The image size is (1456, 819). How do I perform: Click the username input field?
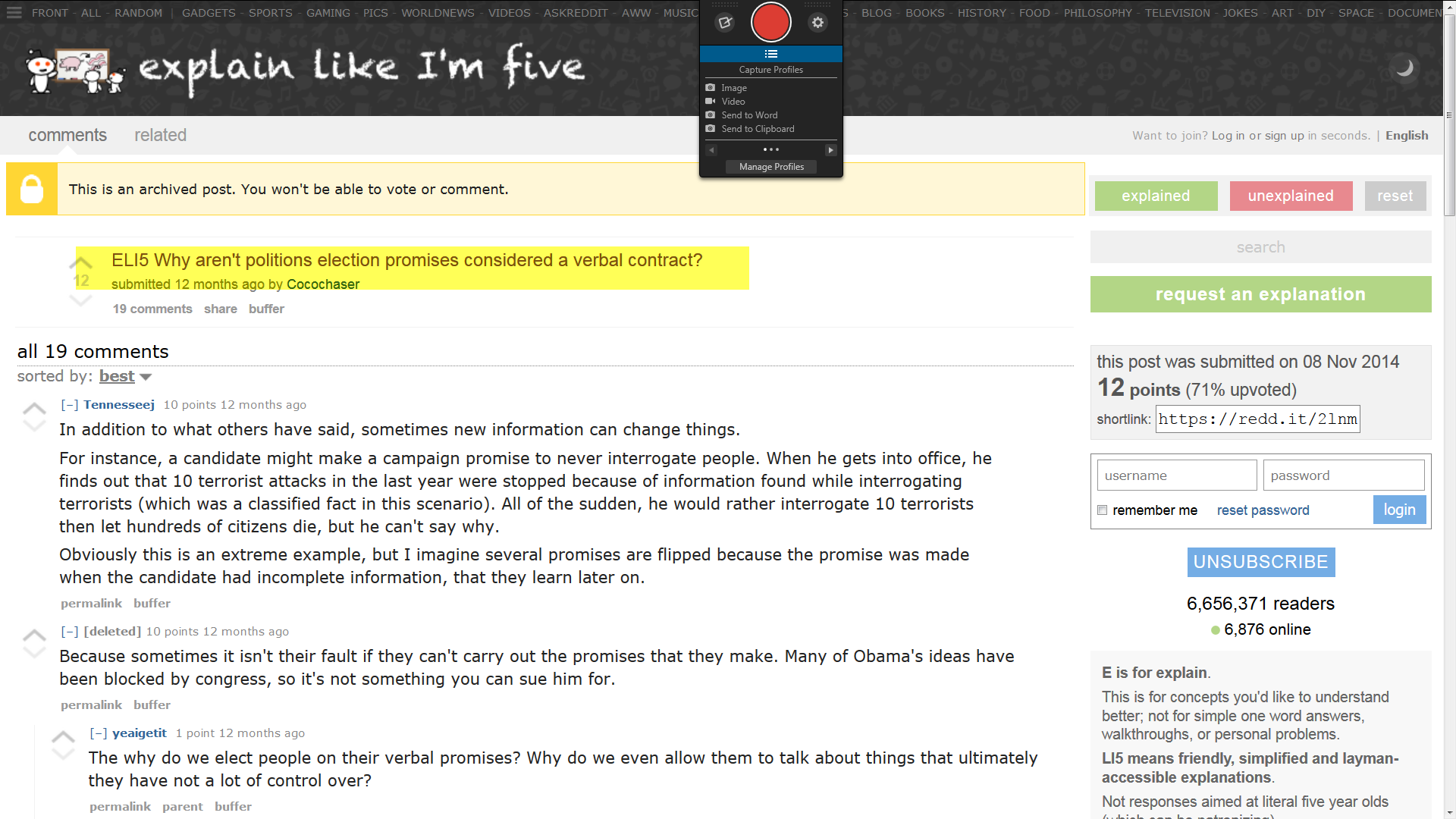1176,475
